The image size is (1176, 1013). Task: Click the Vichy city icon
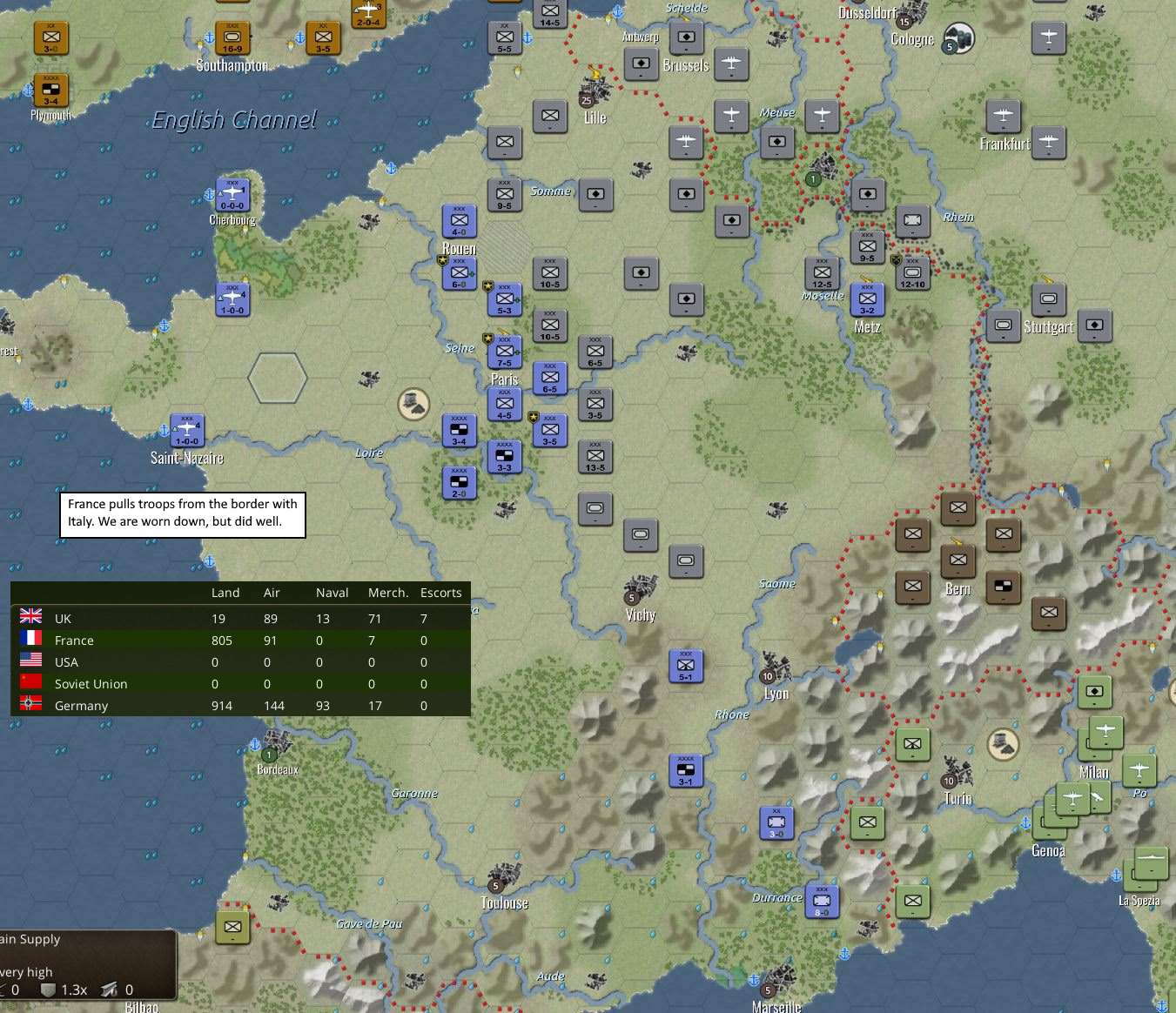click(x=641, y=589)
